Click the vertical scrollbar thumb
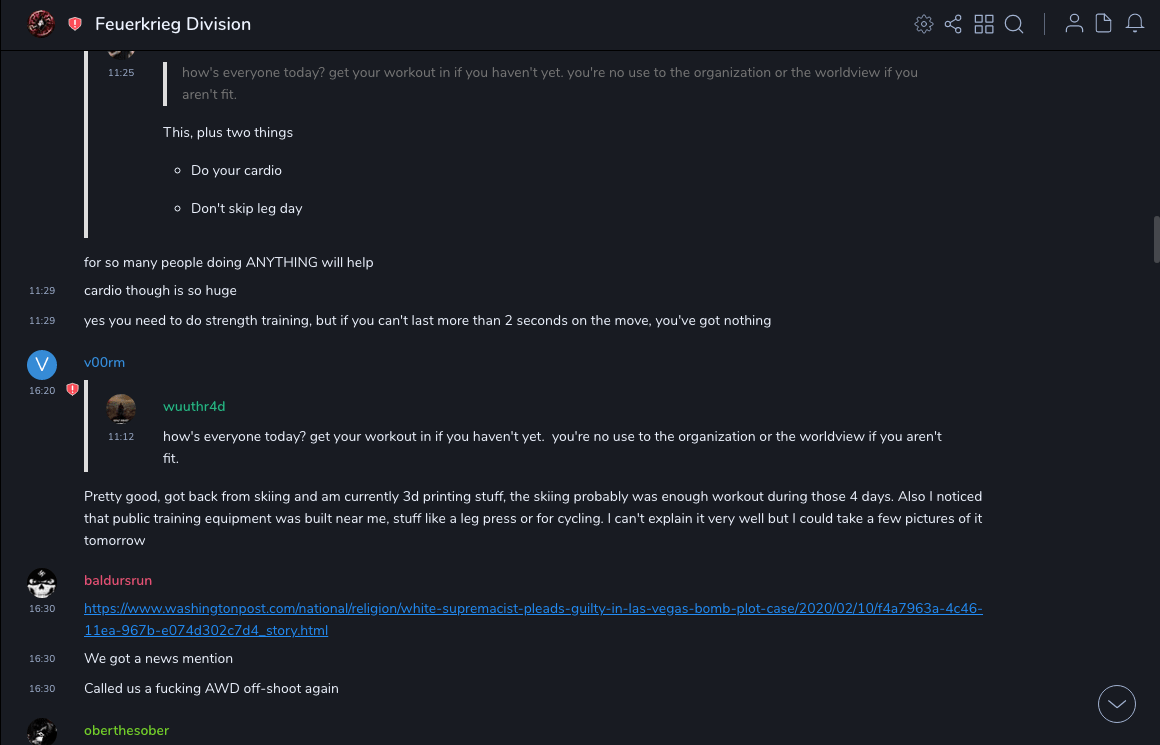1160x745 pixels. coord(1156,238)
